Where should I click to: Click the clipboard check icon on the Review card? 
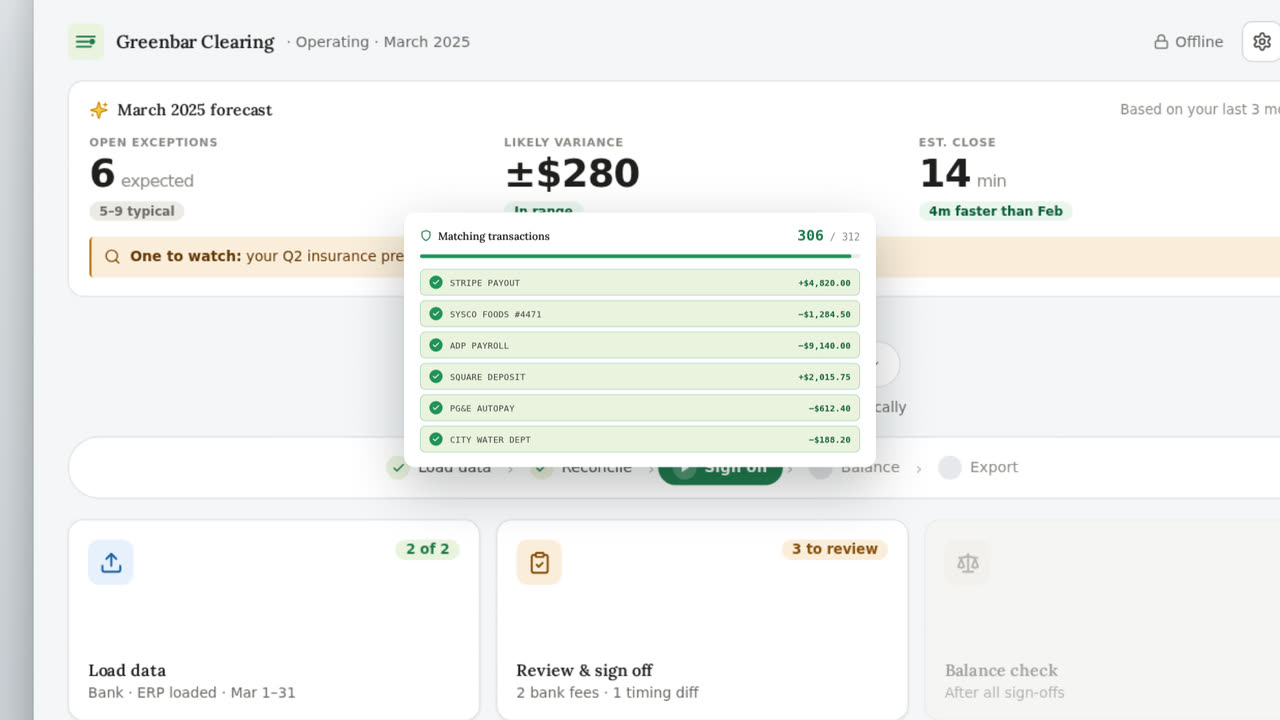point(539,562)
